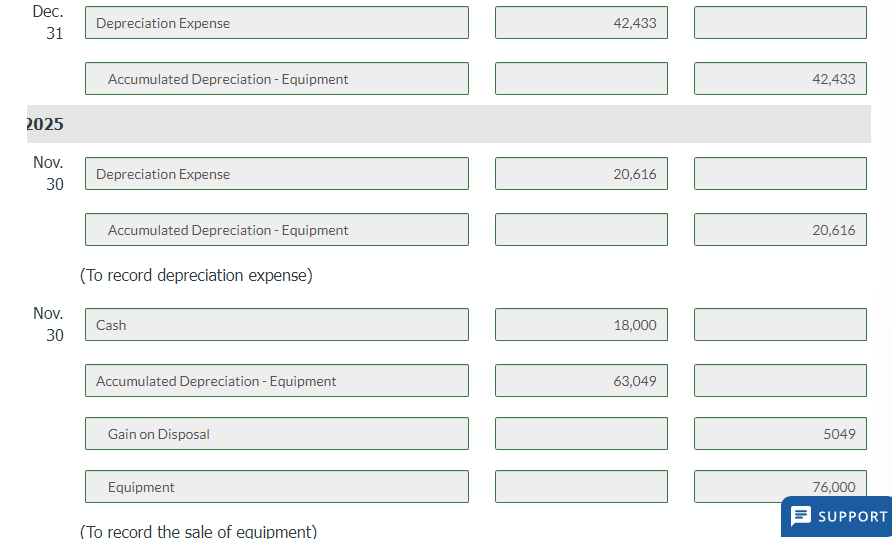Screen dimensions: 892x539
Task: Click empty credit field beside Nov. 30 Depreciation Expense
Action: (x=780, y=174)
